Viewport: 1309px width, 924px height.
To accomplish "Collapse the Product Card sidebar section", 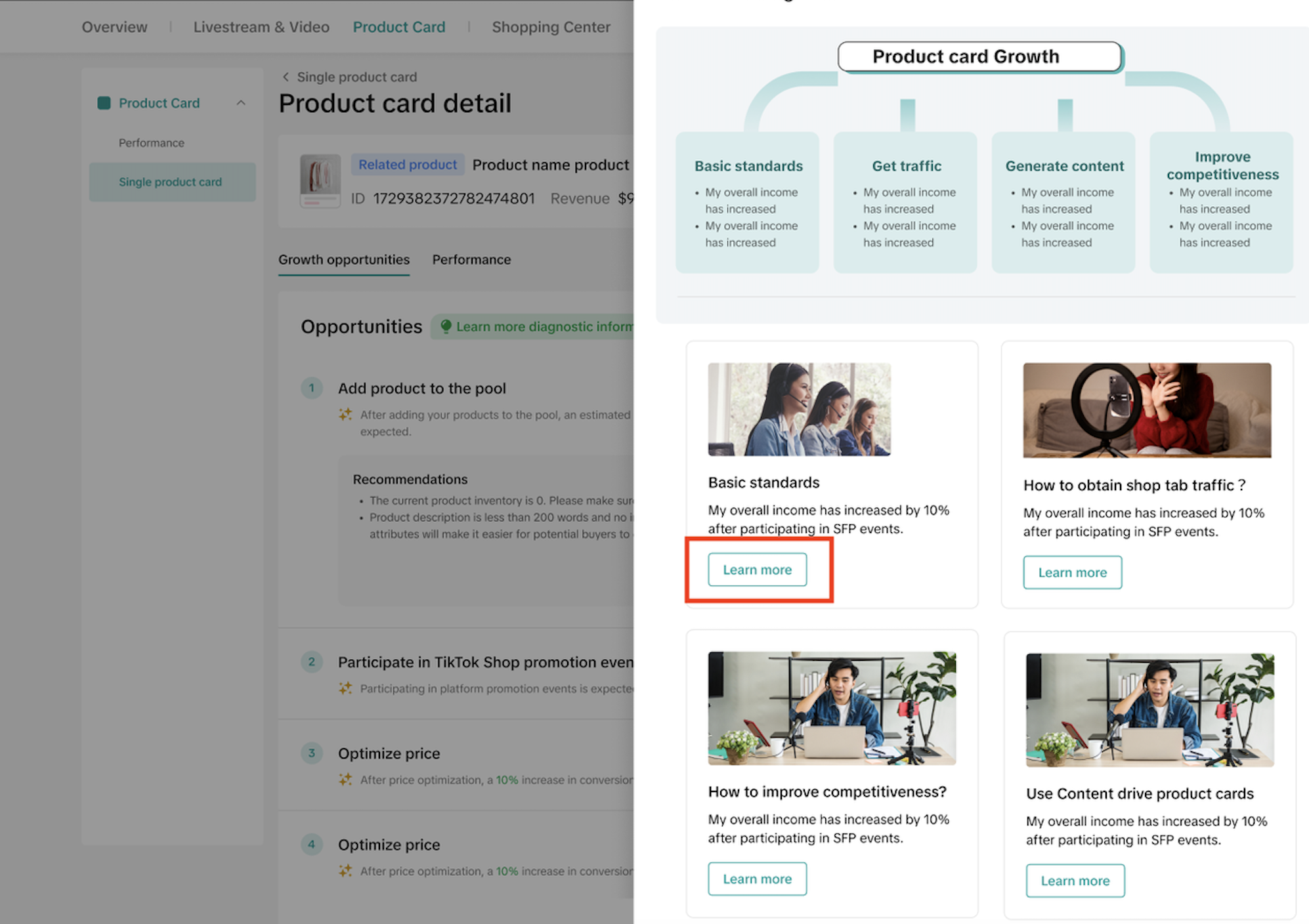I will tap(241, 103).
